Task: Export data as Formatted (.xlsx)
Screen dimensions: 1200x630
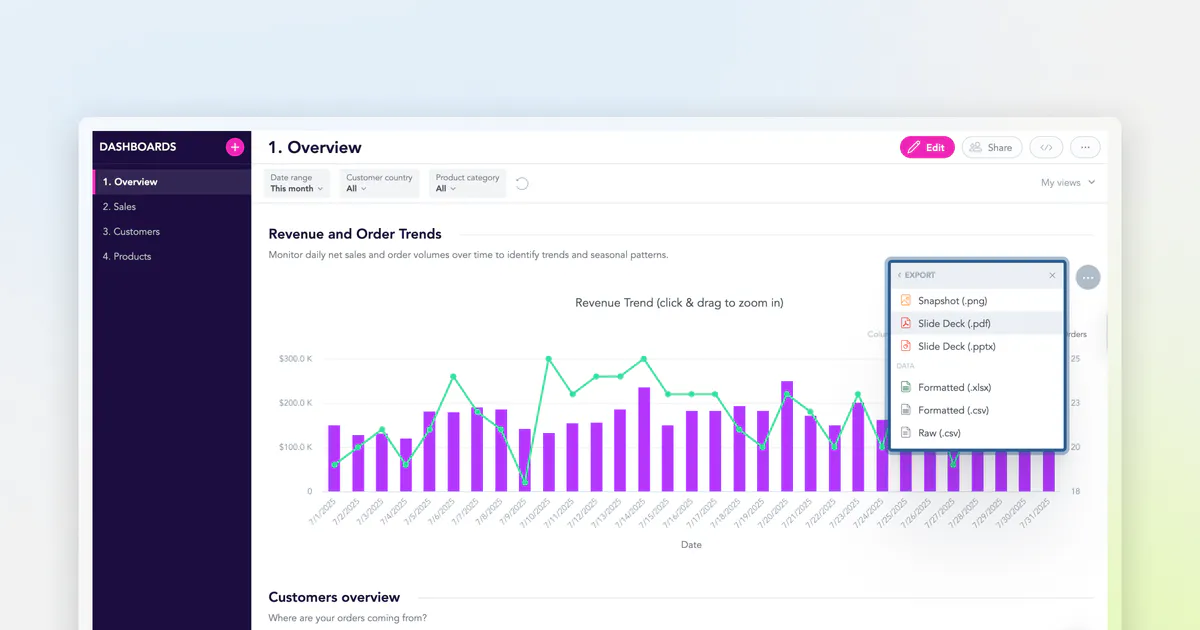Action: pyautogui.click(x=977, y=387)
